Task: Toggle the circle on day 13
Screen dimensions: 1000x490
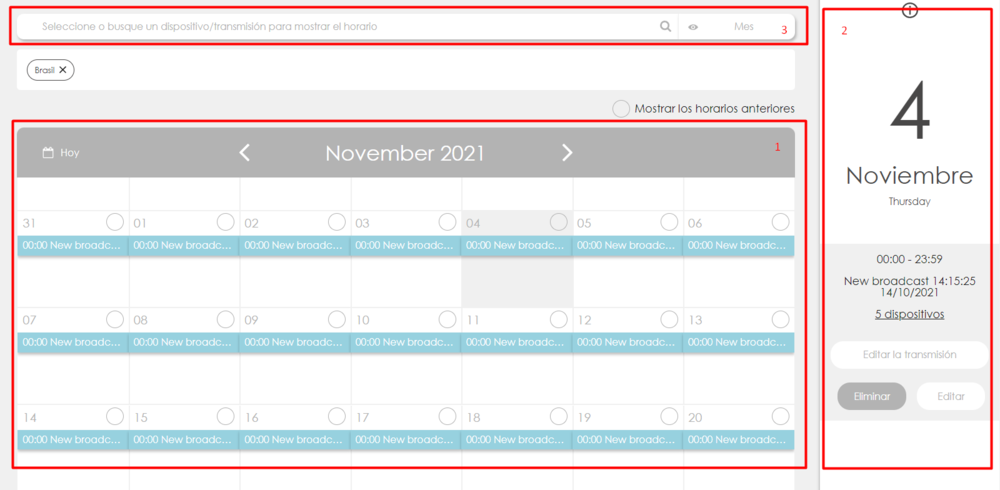Action: [x=780, y=319]
